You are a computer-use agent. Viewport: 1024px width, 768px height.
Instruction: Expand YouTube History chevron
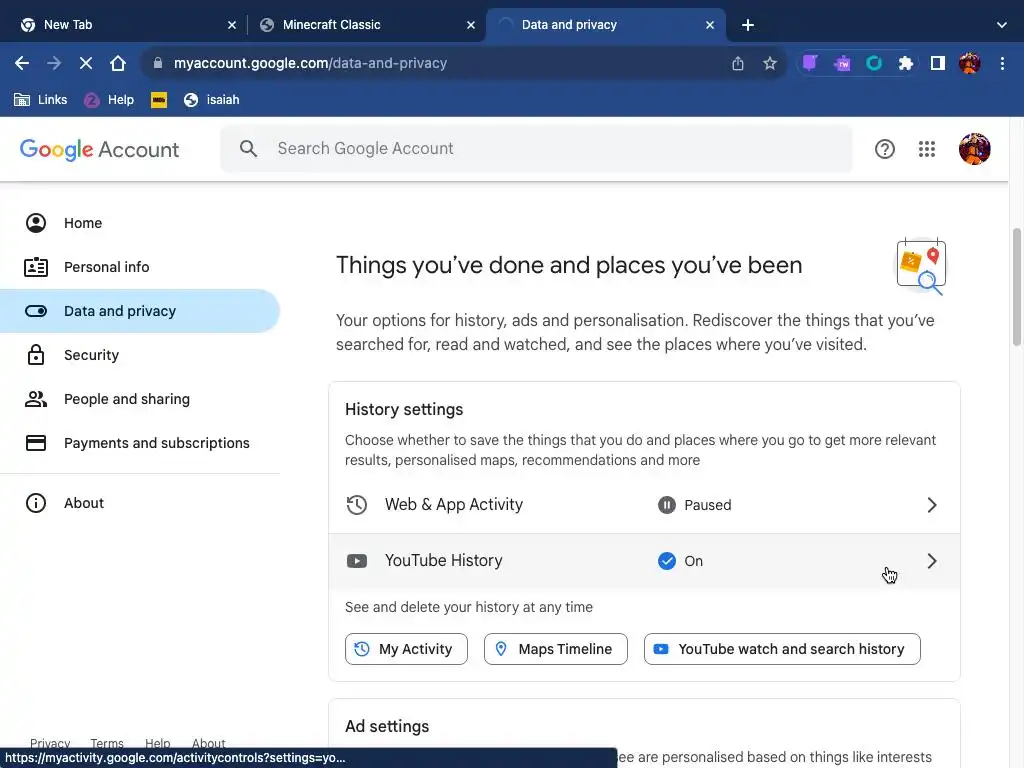tap(932, 561)
